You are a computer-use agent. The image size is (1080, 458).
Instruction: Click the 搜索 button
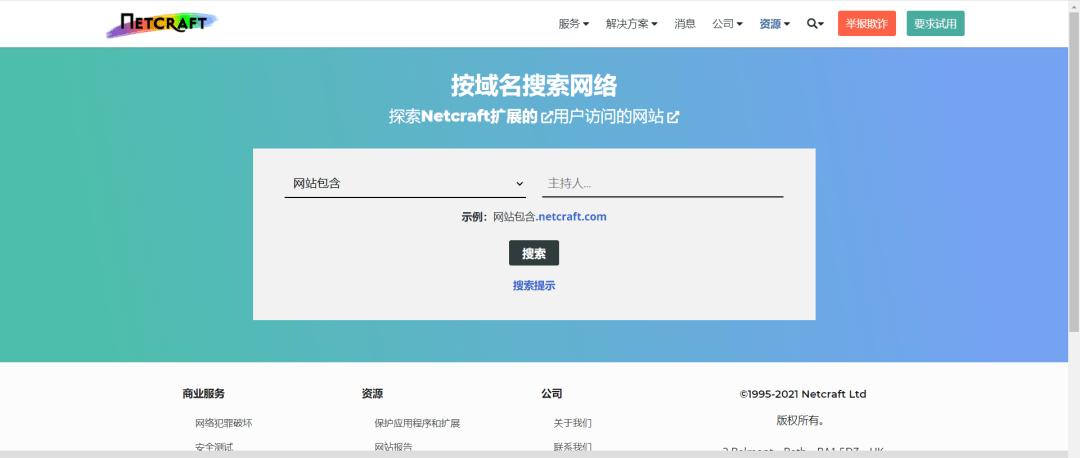click(x=534, y=253)
